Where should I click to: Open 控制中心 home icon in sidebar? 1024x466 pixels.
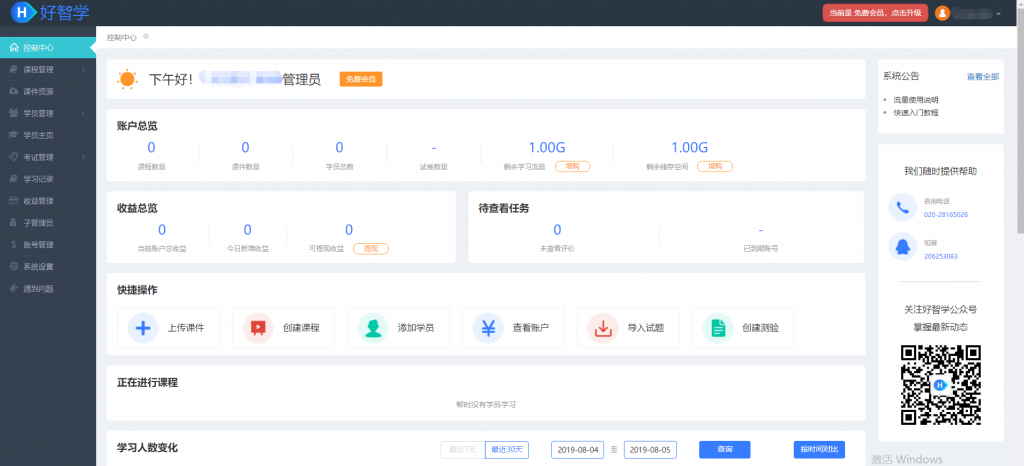14,48
